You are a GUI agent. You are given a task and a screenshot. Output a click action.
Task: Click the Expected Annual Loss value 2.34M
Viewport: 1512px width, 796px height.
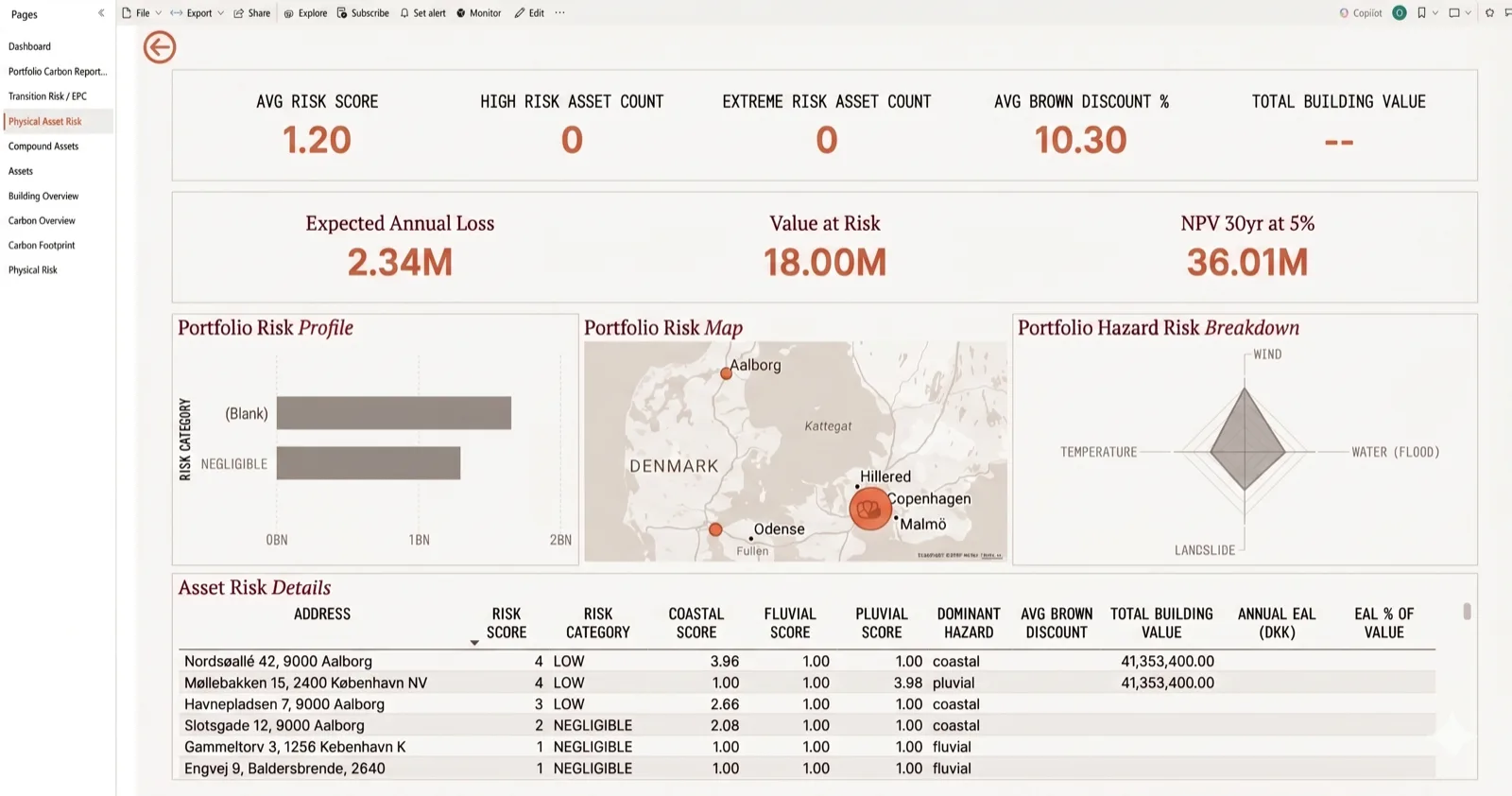click(x=400, y=263)
